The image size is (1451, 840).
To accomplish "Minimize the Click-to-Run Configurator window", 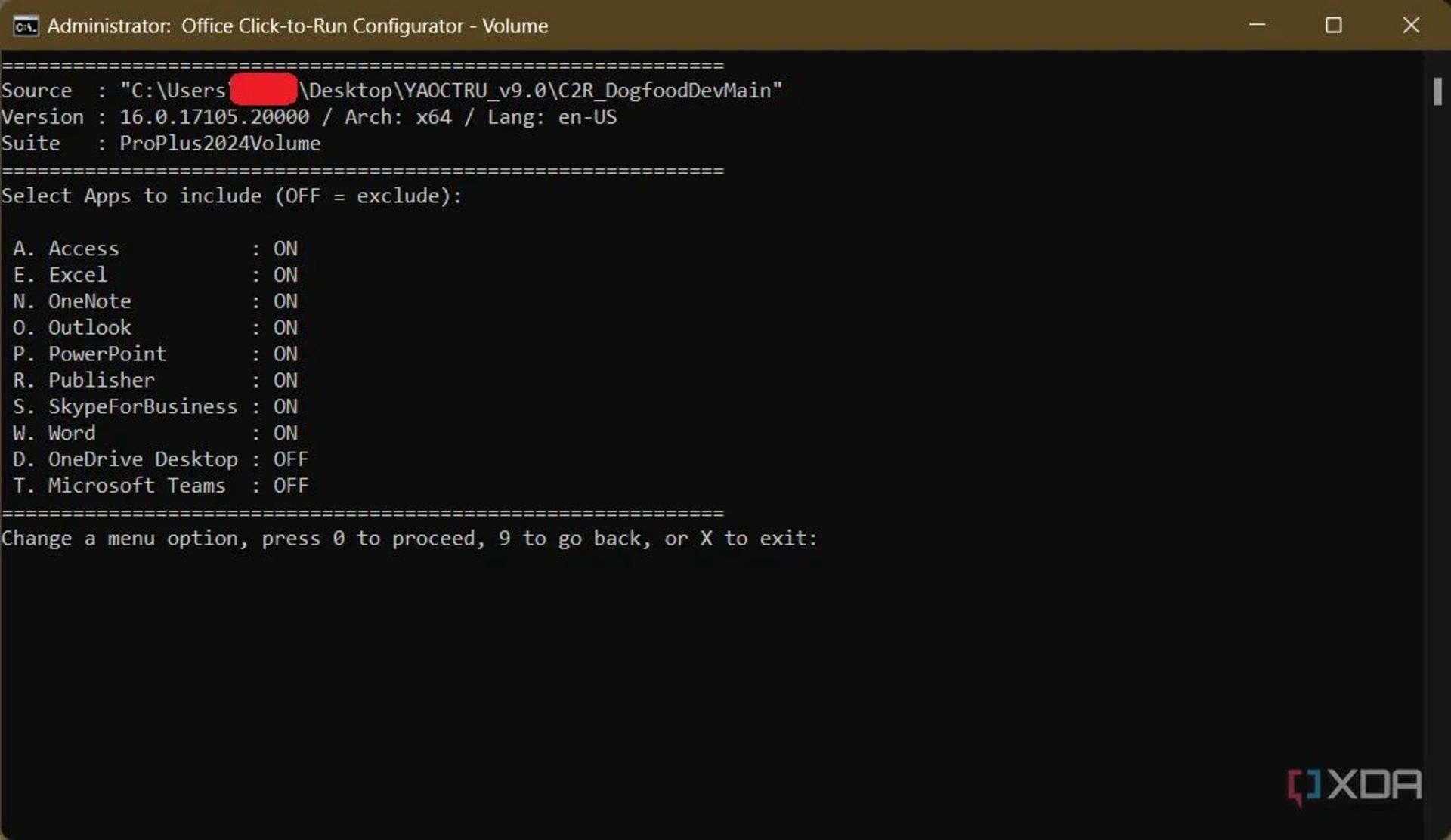I will pyautogui.click(x=1257, y=25).
